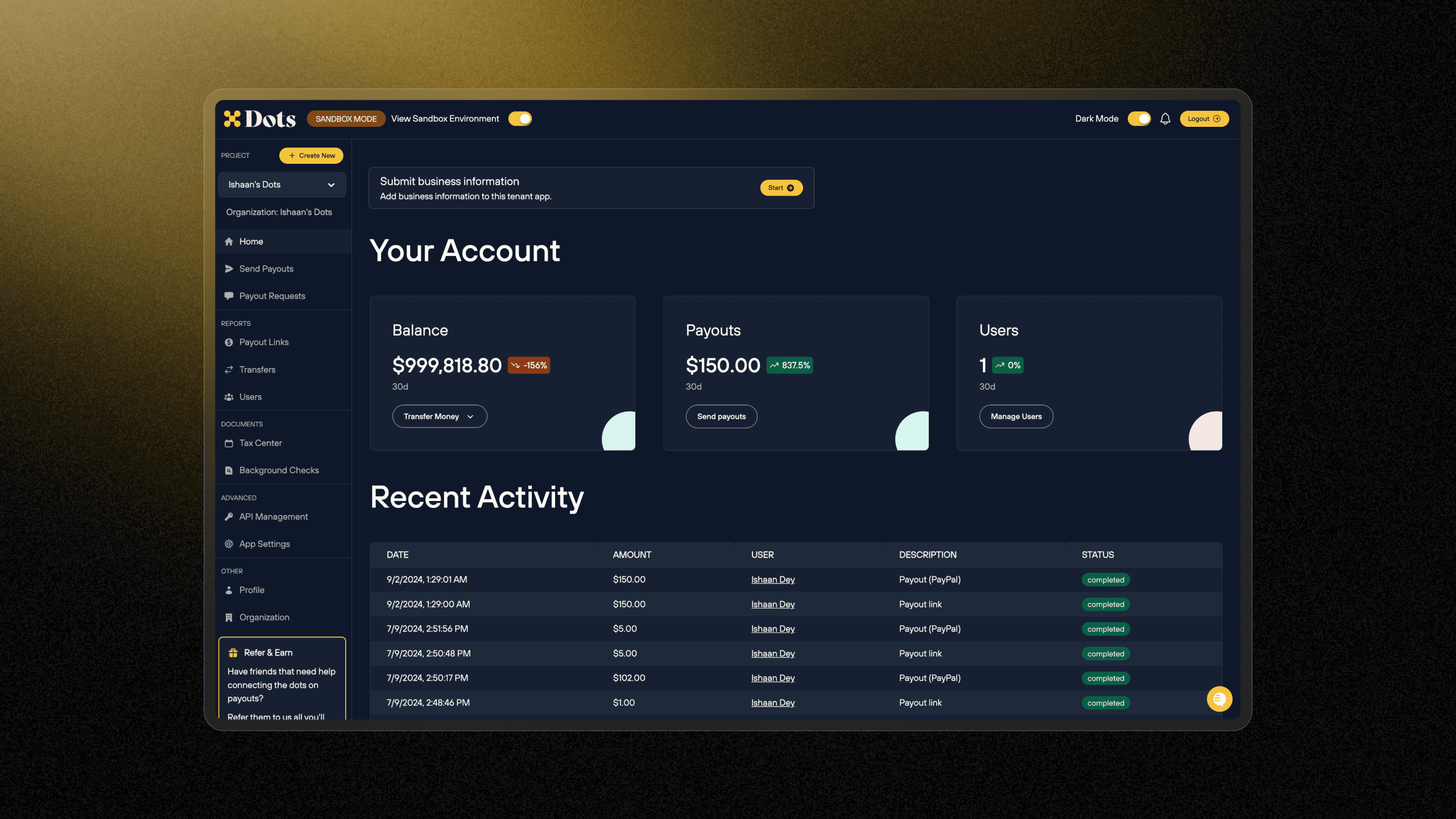
Task: Select the Organization menu item
Action: pos(264,617)
